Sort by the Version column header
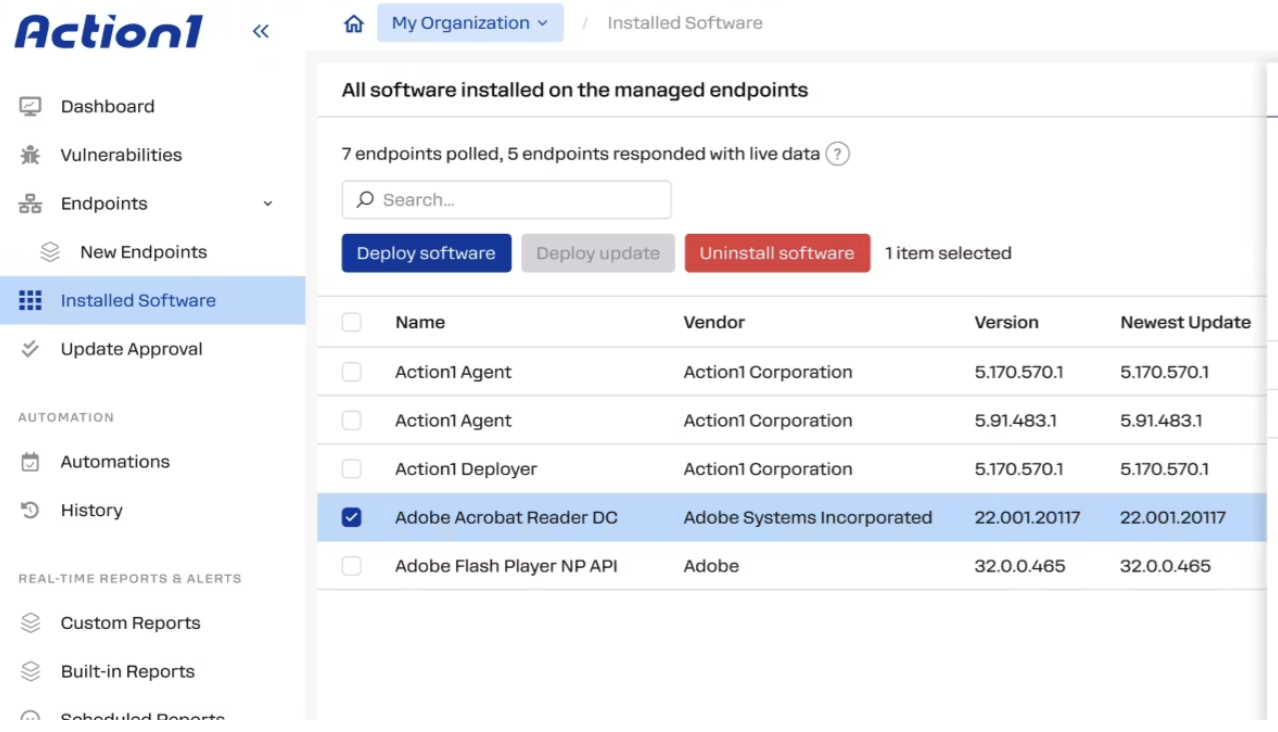Image resolution: width=1278 pixels, height=732 pixels. click(x=1007, y=322)
